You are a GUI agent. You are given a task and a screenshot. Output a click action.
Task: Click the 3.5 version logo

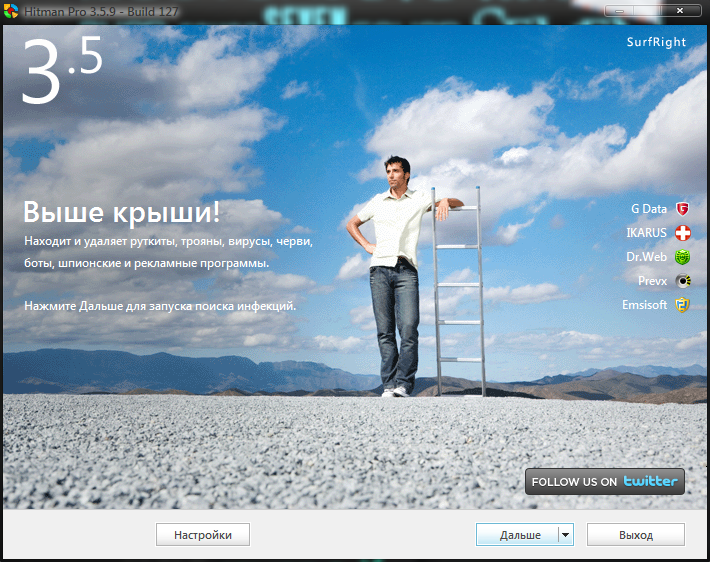coord(62,70)
